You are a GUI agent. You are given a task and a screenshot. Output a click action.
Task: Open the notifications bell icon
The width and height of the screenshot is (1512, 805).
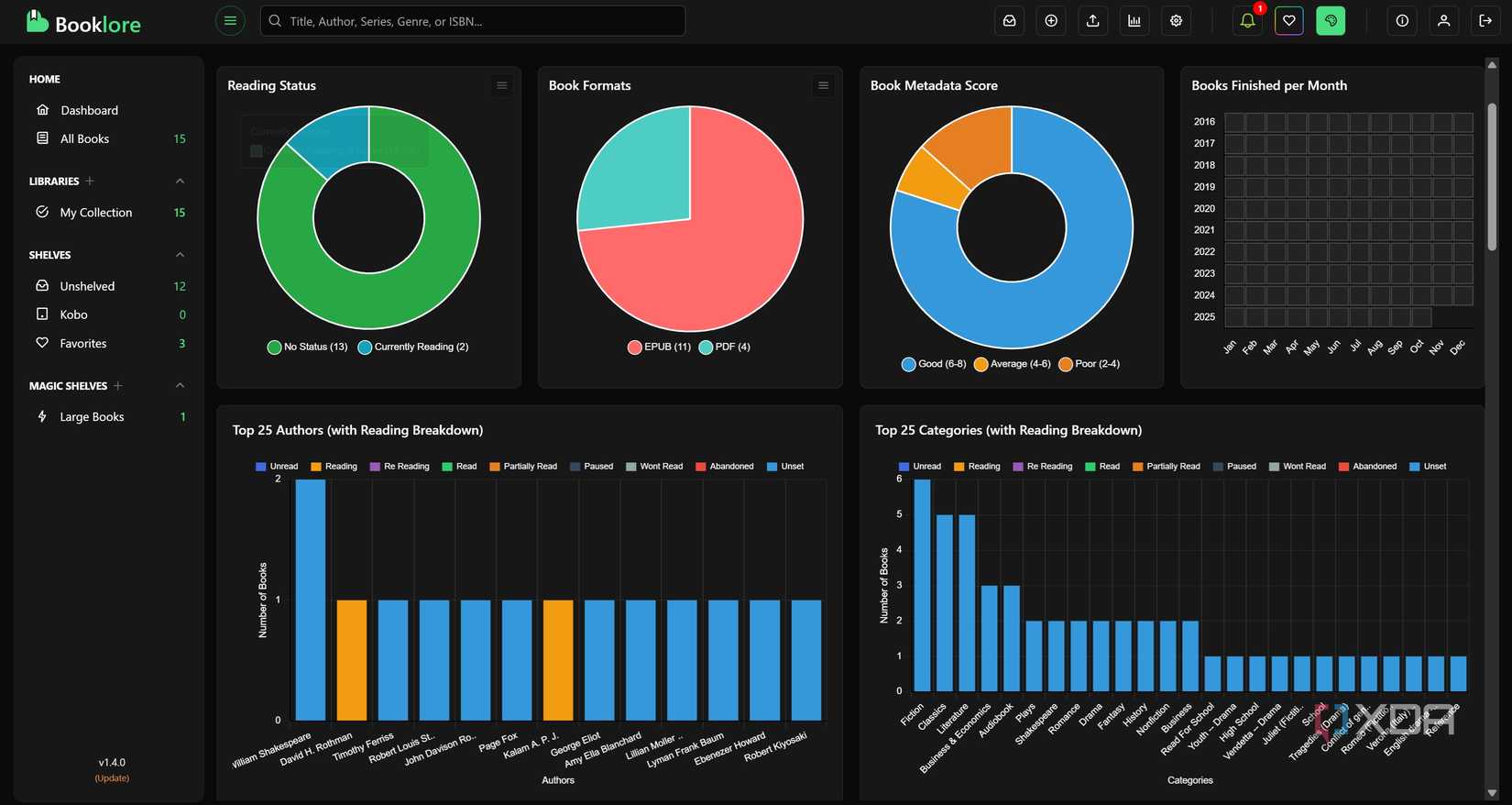[x=1247, y=21]
